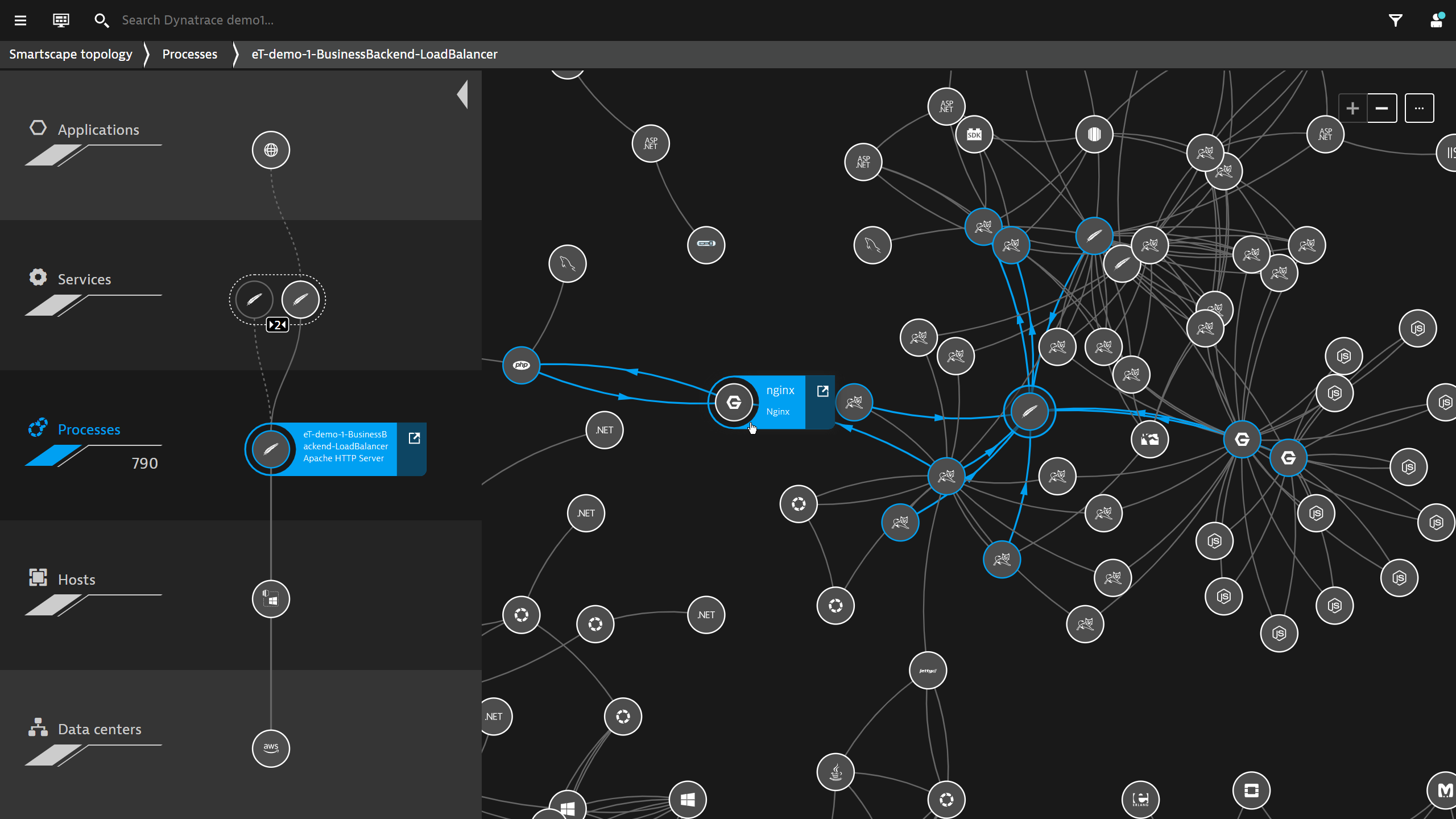Open the filter funnel icon

(1395, 20)
